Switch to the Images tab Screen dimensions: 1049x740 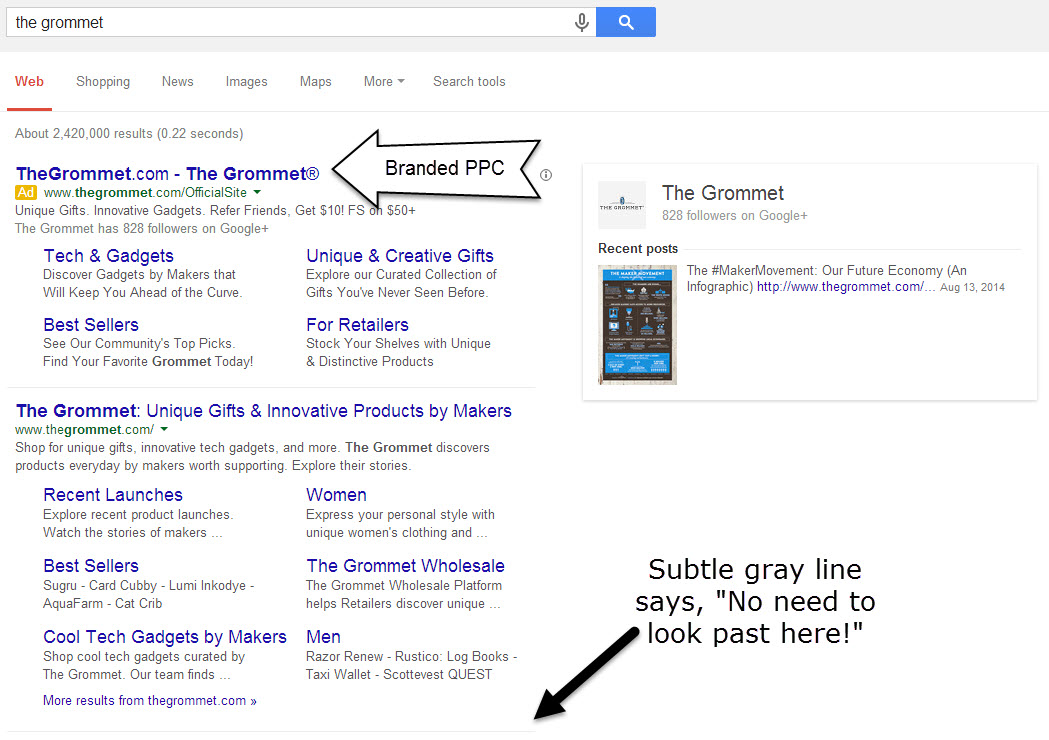point(246,82)
